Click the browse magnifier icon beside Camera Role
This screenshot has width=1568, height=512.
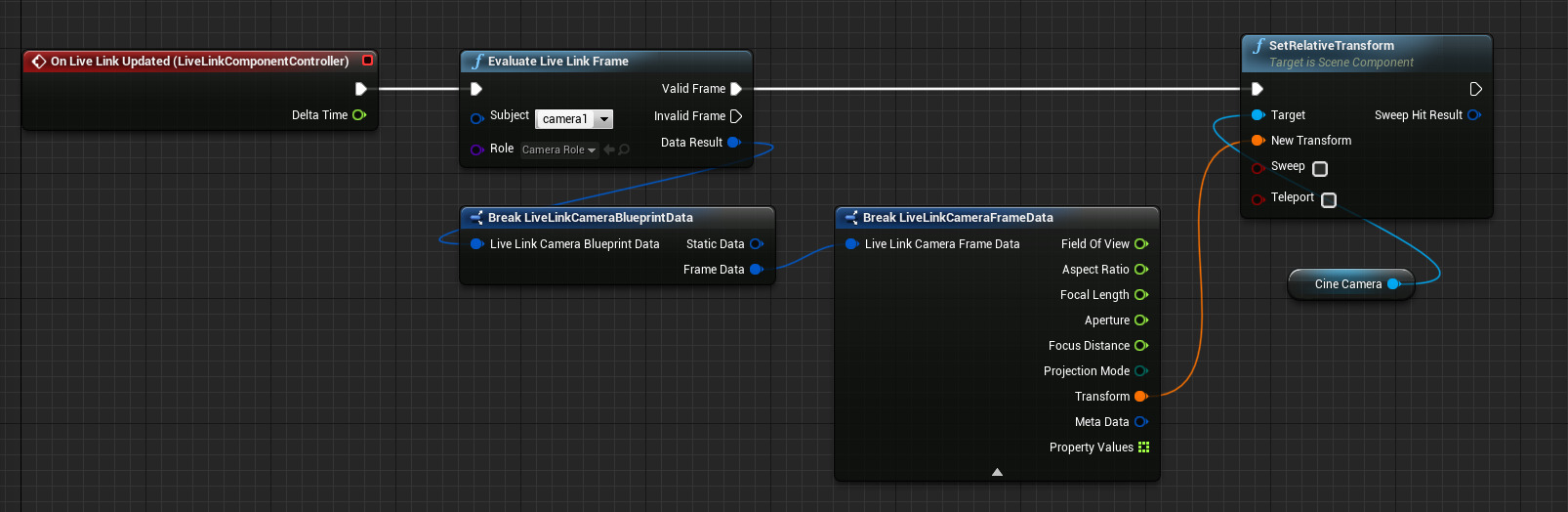[625, 149]
